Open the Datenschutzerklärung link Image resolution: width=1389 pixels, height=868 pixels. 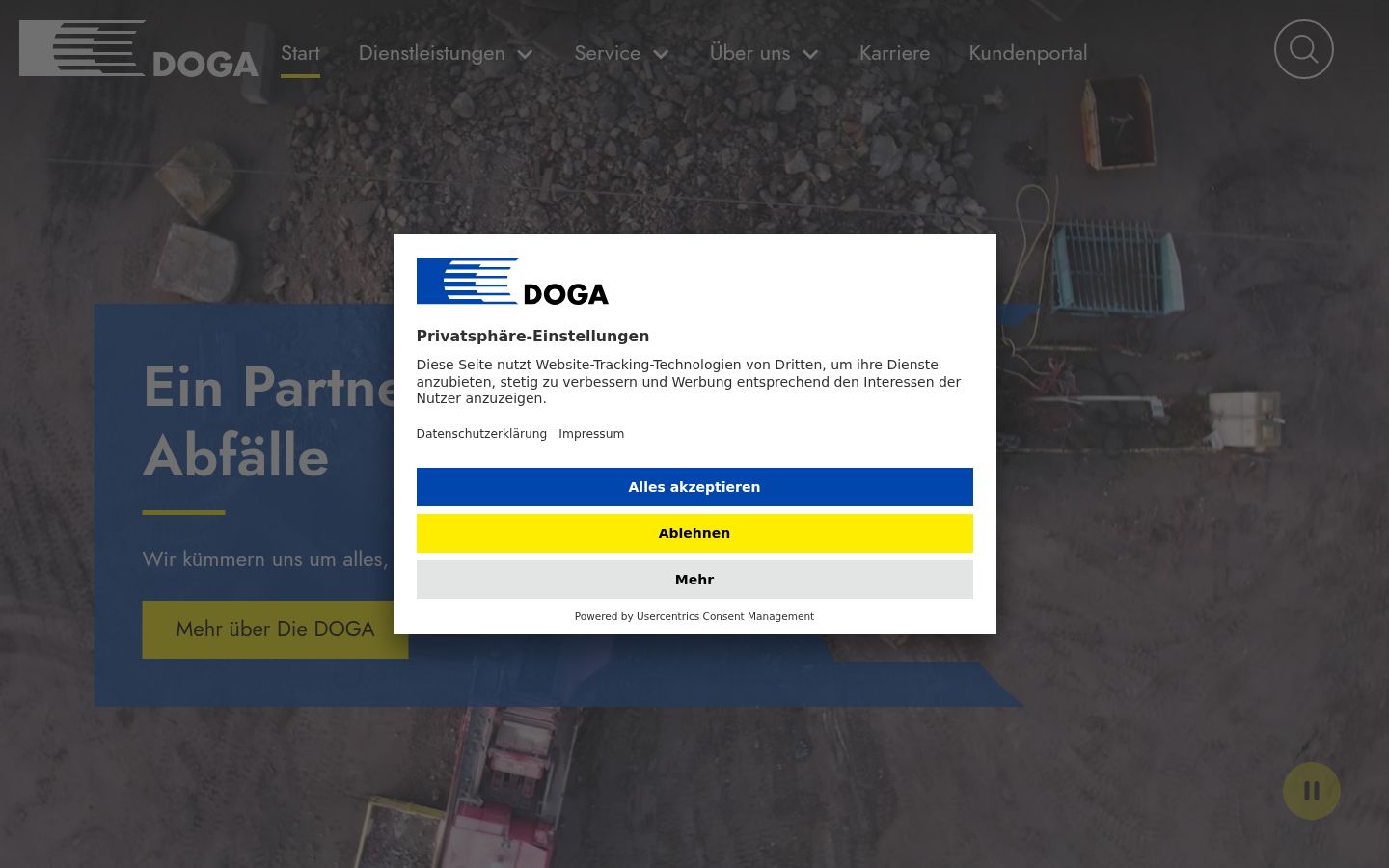[481, 434]
